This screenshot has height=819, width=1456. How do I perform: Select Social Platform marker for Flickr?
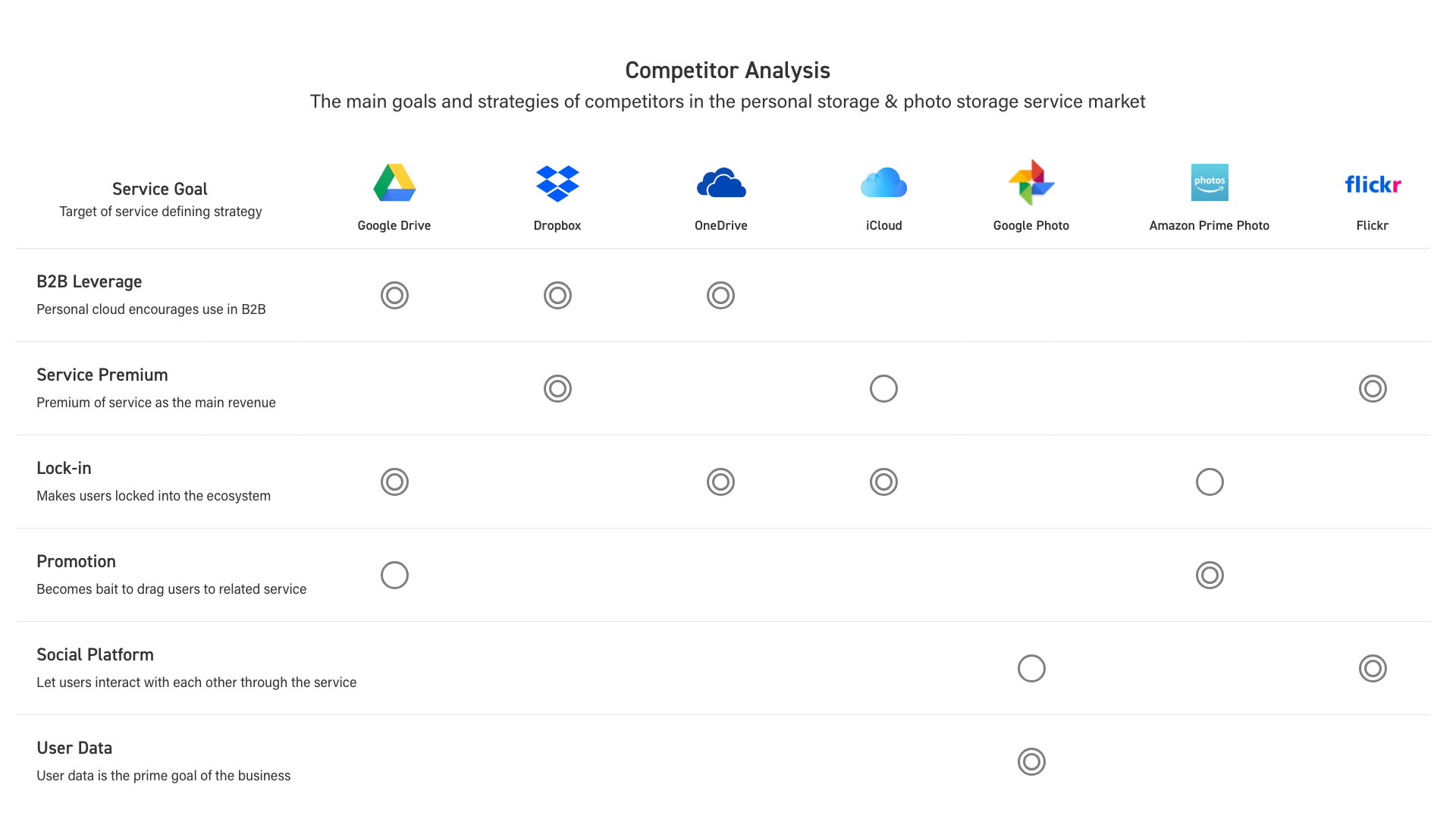[x=1373, y=668]
